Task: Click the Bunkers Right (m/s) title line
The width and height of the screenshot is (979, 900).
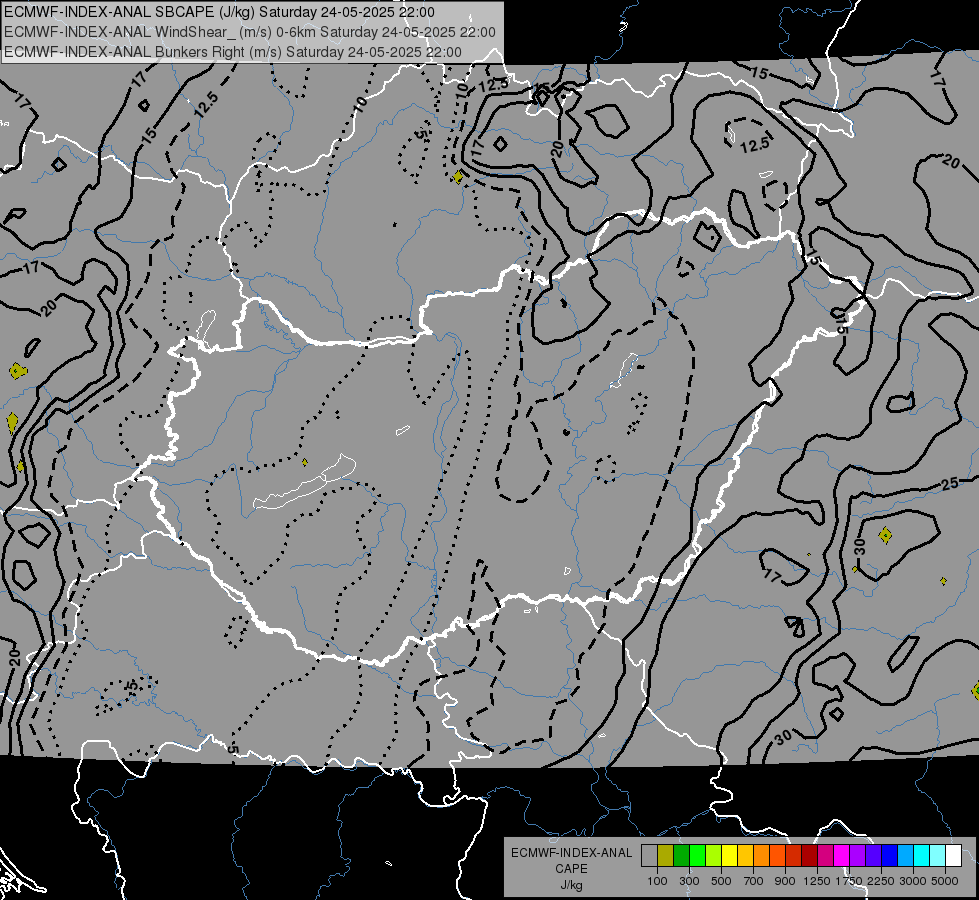Action: 233,52
